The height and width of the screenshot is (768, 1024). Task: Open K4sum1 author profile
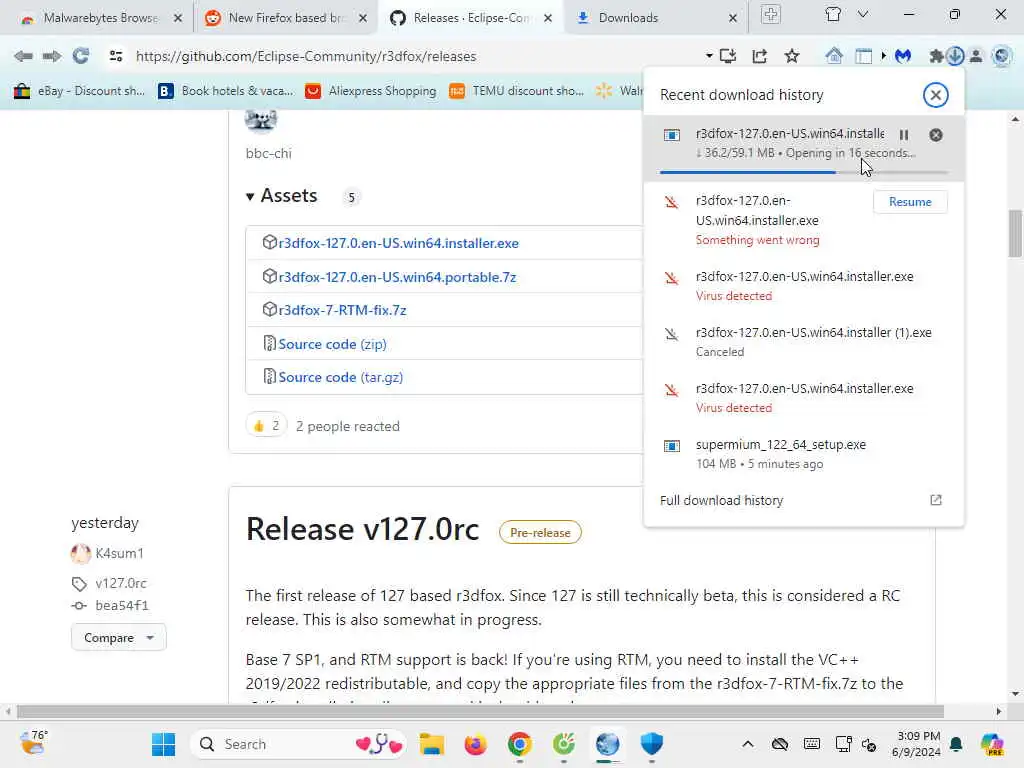tap(119, 553)
